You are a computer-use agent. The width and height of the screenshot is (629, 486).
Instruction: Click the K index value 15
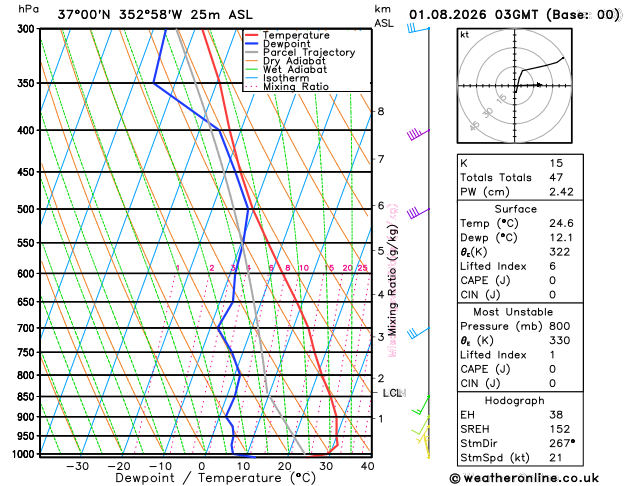tap(556, 163)
